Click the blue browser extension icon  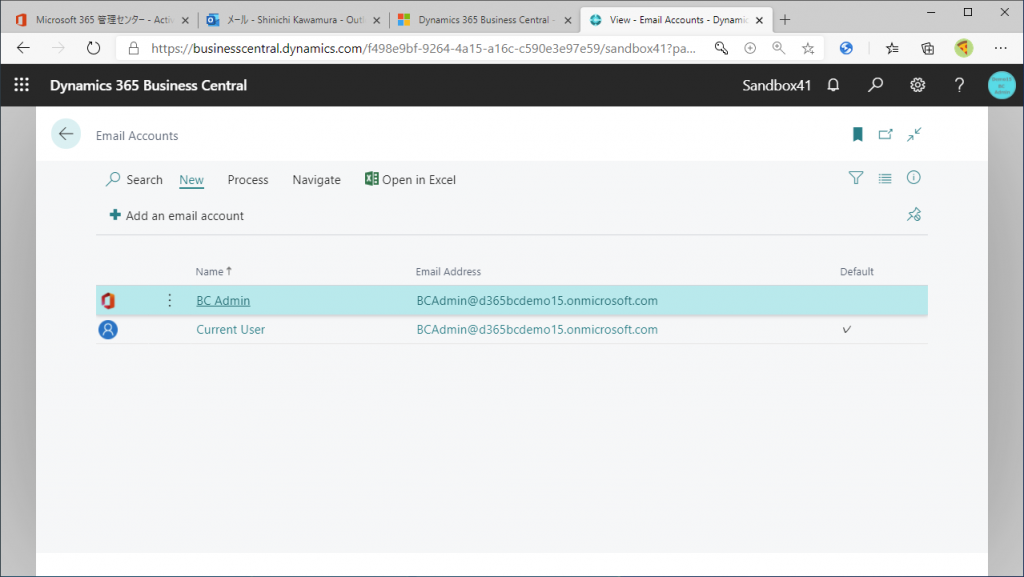846,48
